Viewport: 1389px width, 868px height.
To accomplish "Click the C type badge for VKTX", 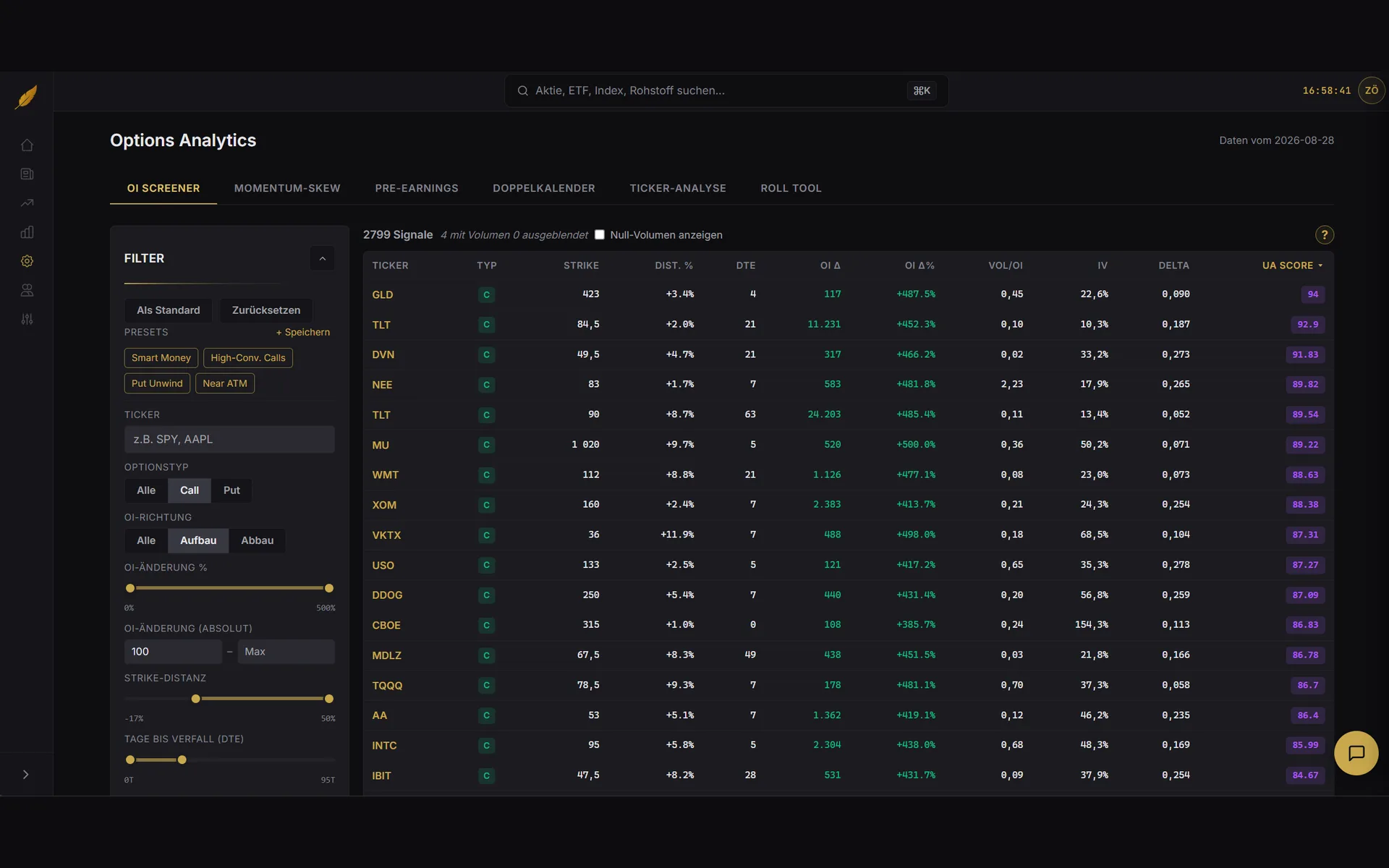I will click(486, 535).
